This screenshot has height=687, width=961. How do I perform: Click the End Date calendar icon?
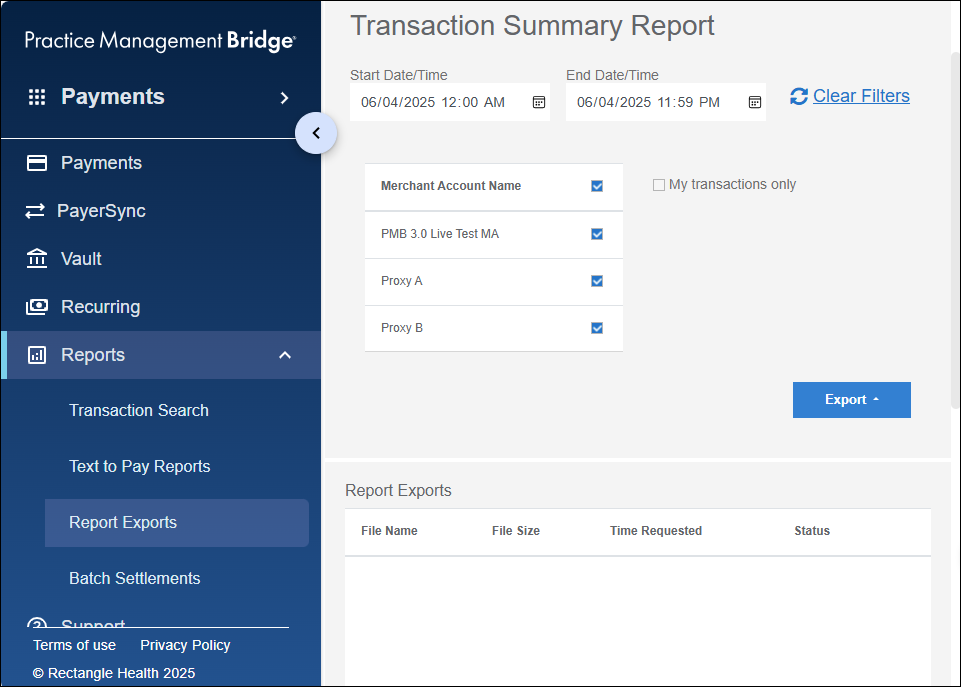pos(754,101)
